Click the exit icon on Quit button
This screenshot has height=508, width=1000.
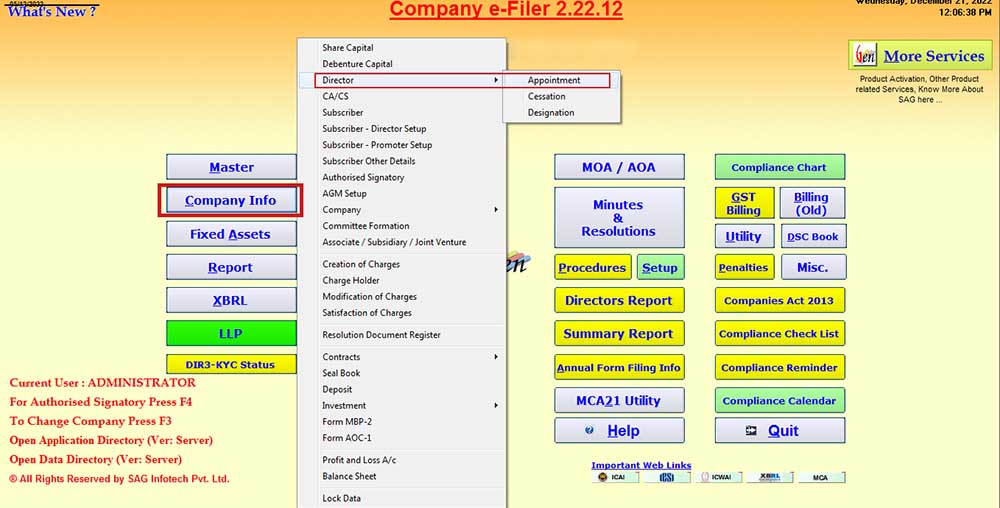pyautogui.click(x=751, y=430)
